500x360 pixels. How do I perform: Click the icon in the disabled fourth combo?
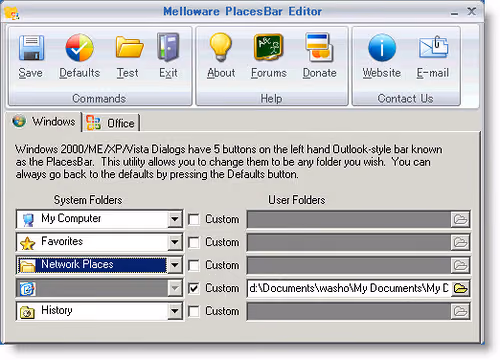pyautogui.click(x=27, y=289)
